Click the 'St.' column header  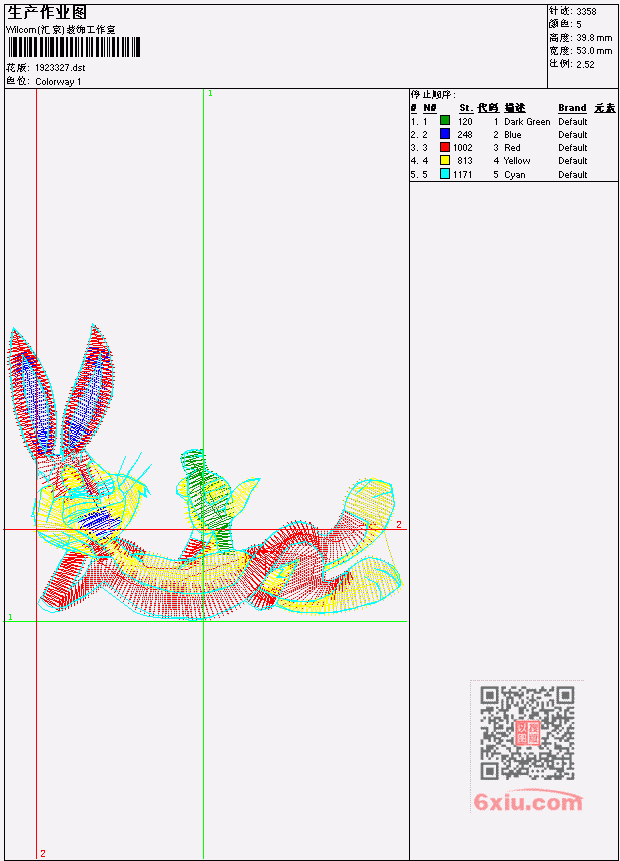pos(466,108)
